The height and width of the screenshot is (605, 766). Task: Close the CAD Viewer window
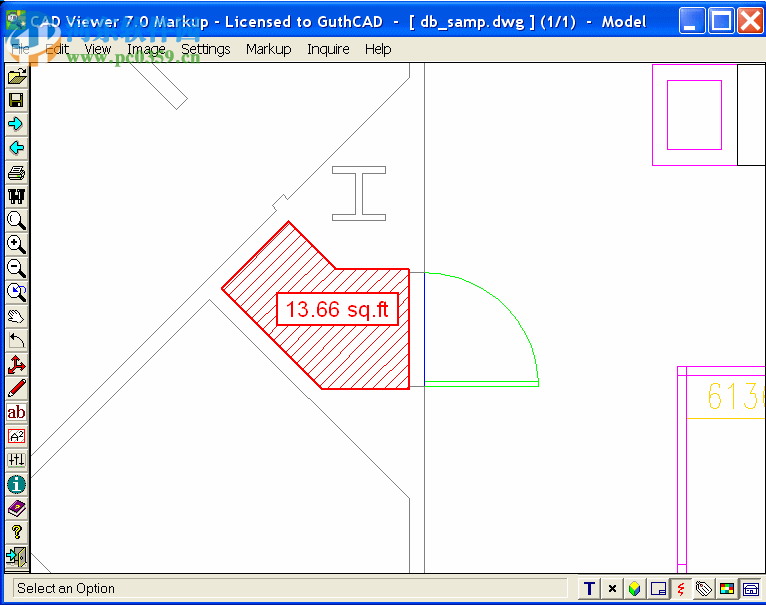tap(749, 21)
